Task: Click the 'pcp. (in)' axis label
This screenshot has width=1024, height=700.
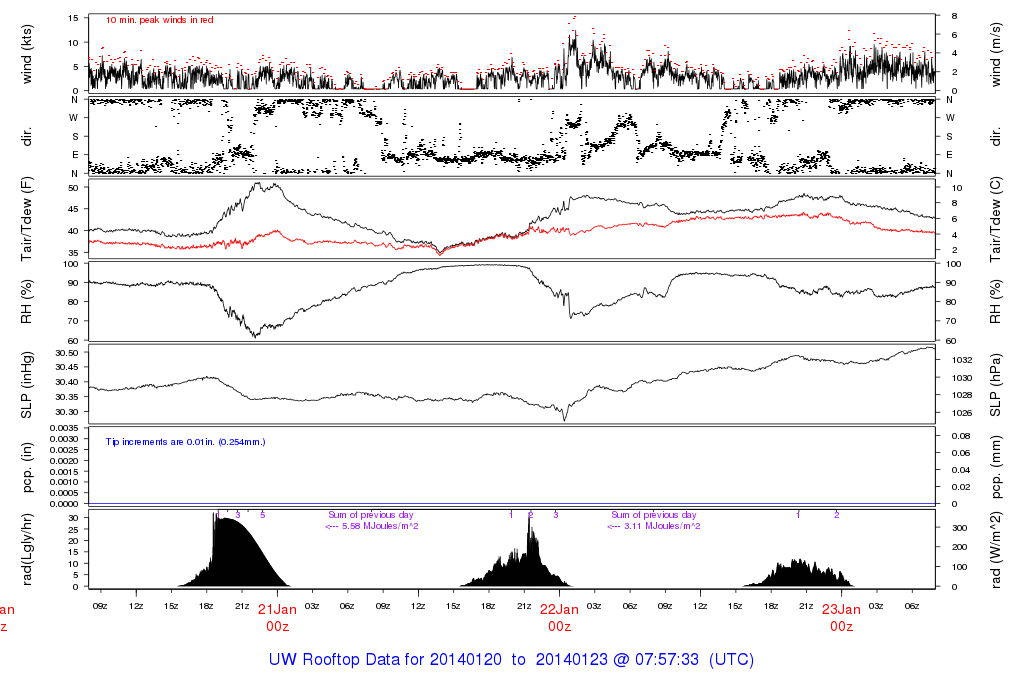Action: coord(27,468)
